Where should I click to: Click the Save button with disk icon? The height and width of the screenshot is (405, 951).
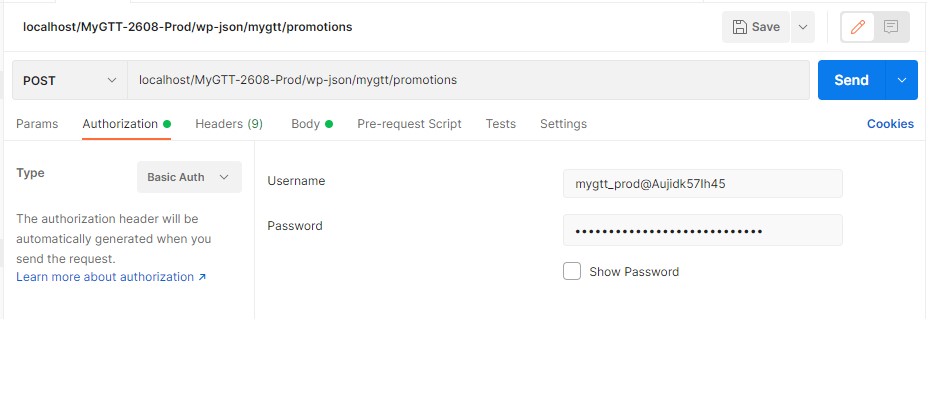pos(756,27)
